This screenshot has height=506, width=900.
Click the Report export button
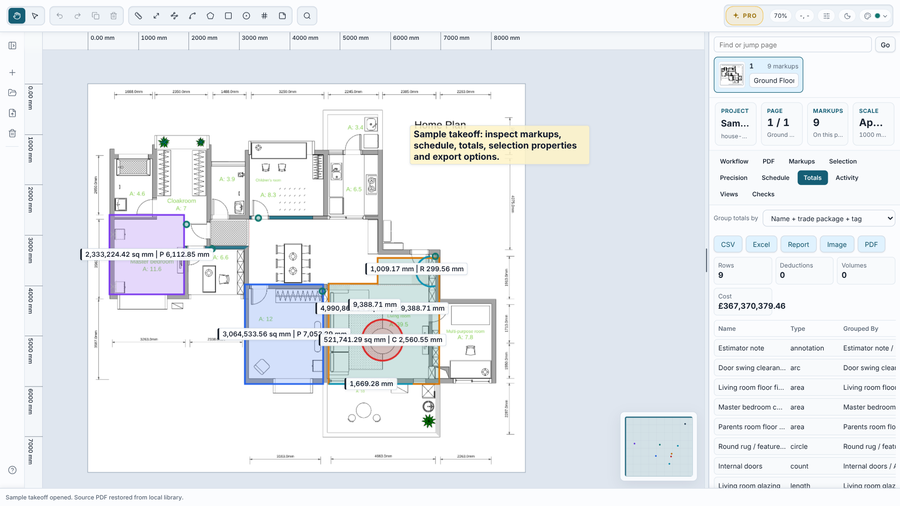click(798, 244)
